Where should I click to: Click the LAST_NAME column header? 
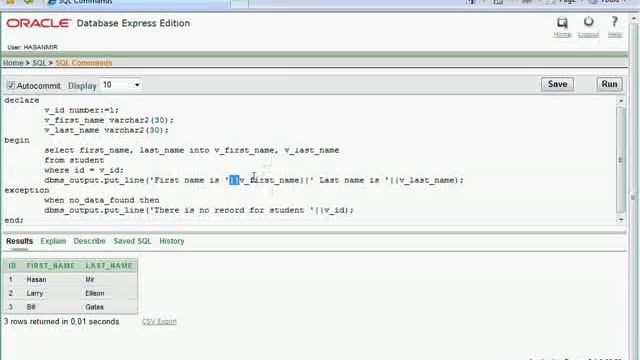click(x=109, y=266)
